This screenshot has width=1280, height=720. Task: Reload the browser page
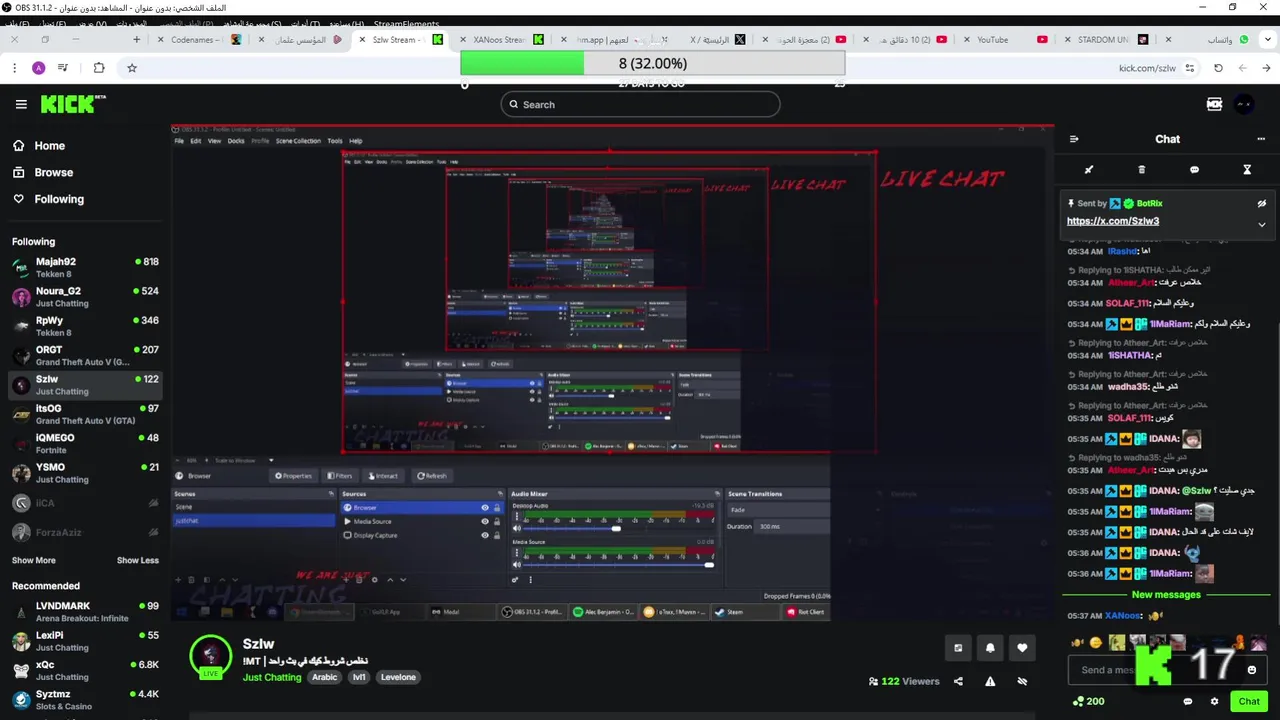[x=1218, y=68]
